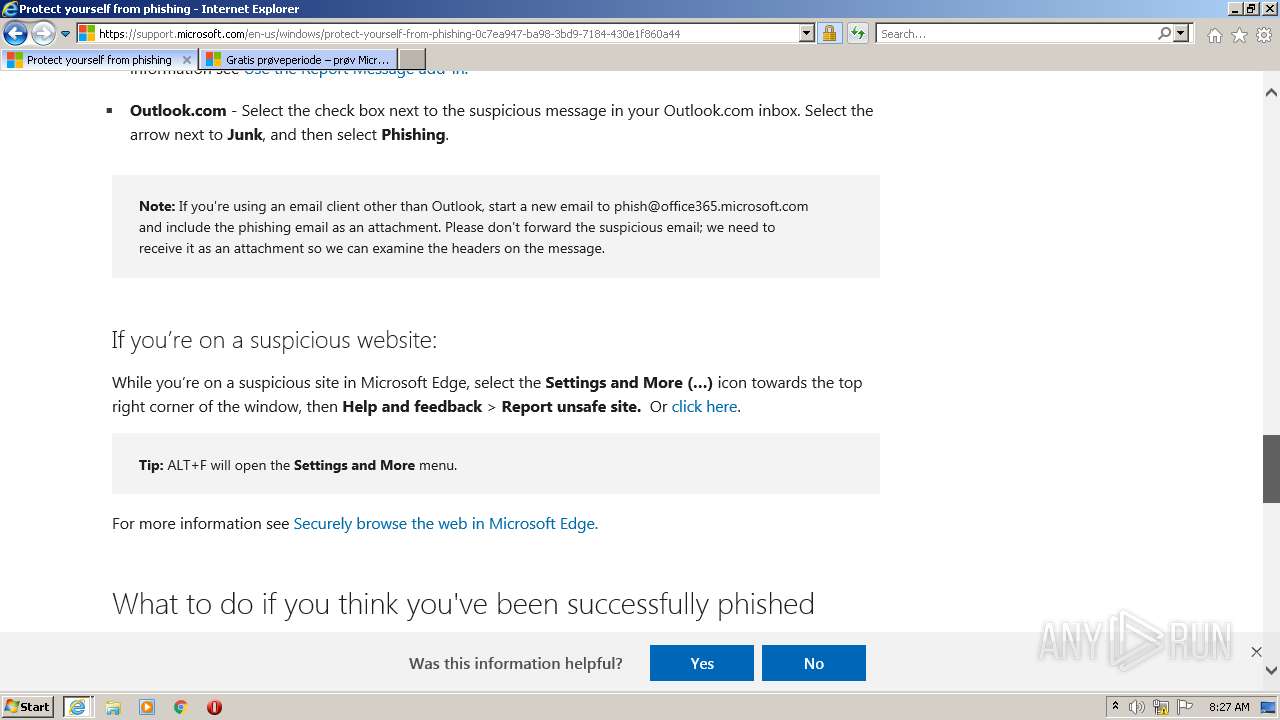The height and width of the screenshot is (720, 1280).
Task: Show hidden tray icons arrow
Action: (x=1115, y=707)
